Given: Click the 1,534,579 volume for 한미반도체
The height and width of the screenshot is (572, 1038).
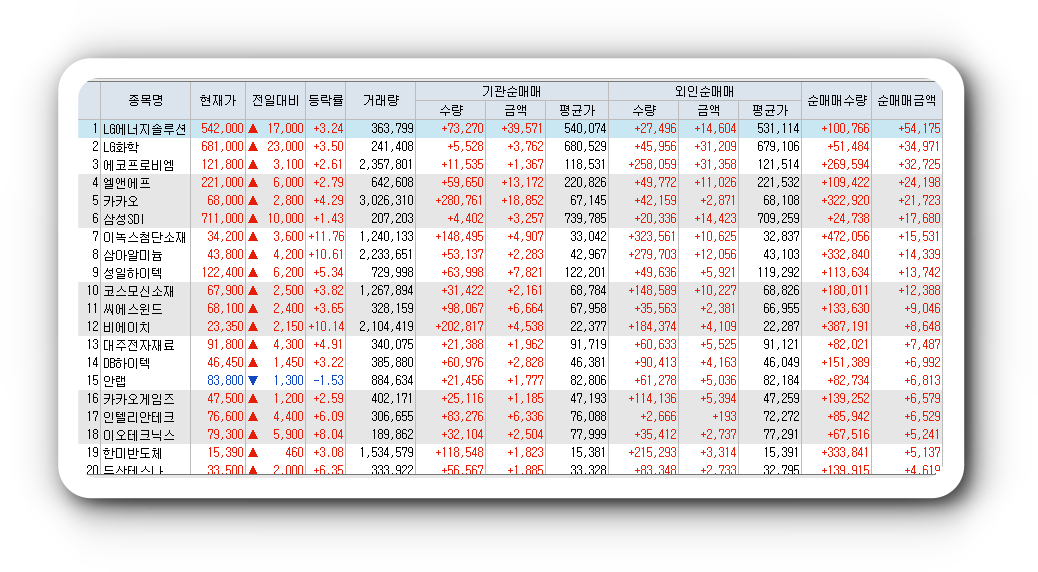Looking at the screenshot, I should pyautogui.click(x=387, y=453).
